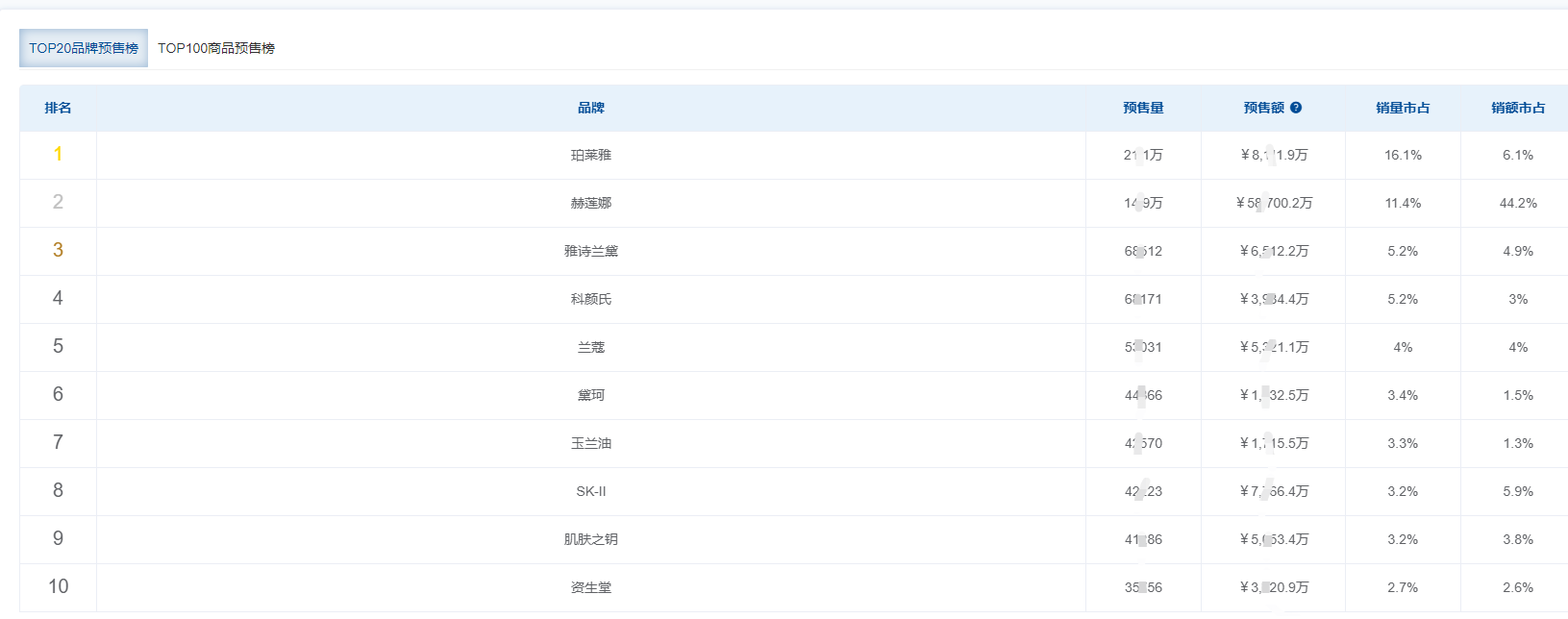Select brand SK-II in the table
The width and height of the screenshot is (1568, 619).
[591, 491]
